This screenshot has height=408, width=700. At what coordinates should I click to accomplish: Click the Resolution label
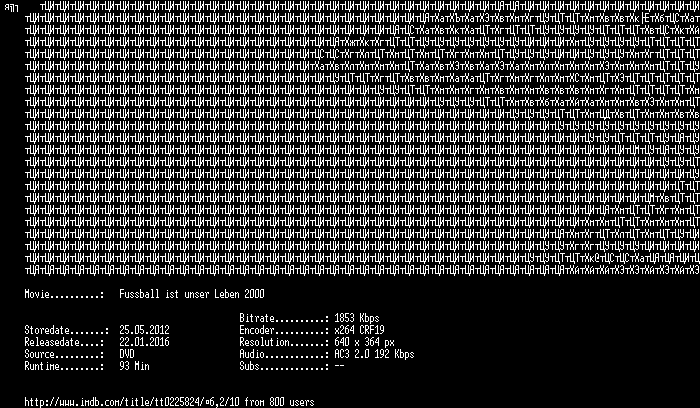point(284,342)
